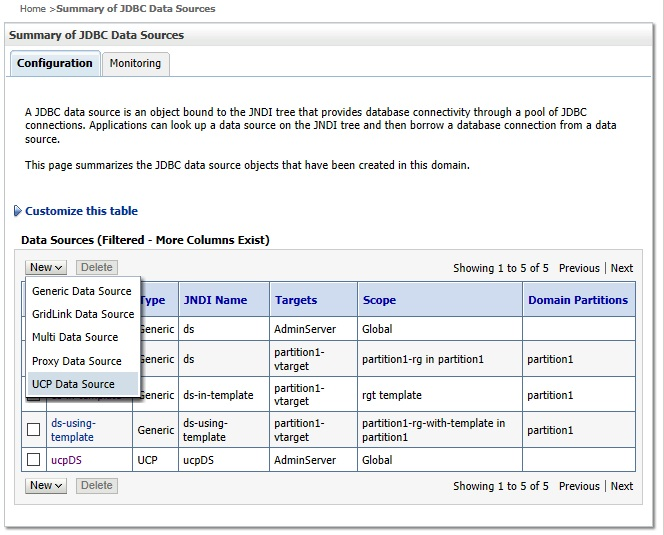Sort by Domain Partitions column header
The width and height of the screenshot is (664, 535).
[x=578, y=300]
